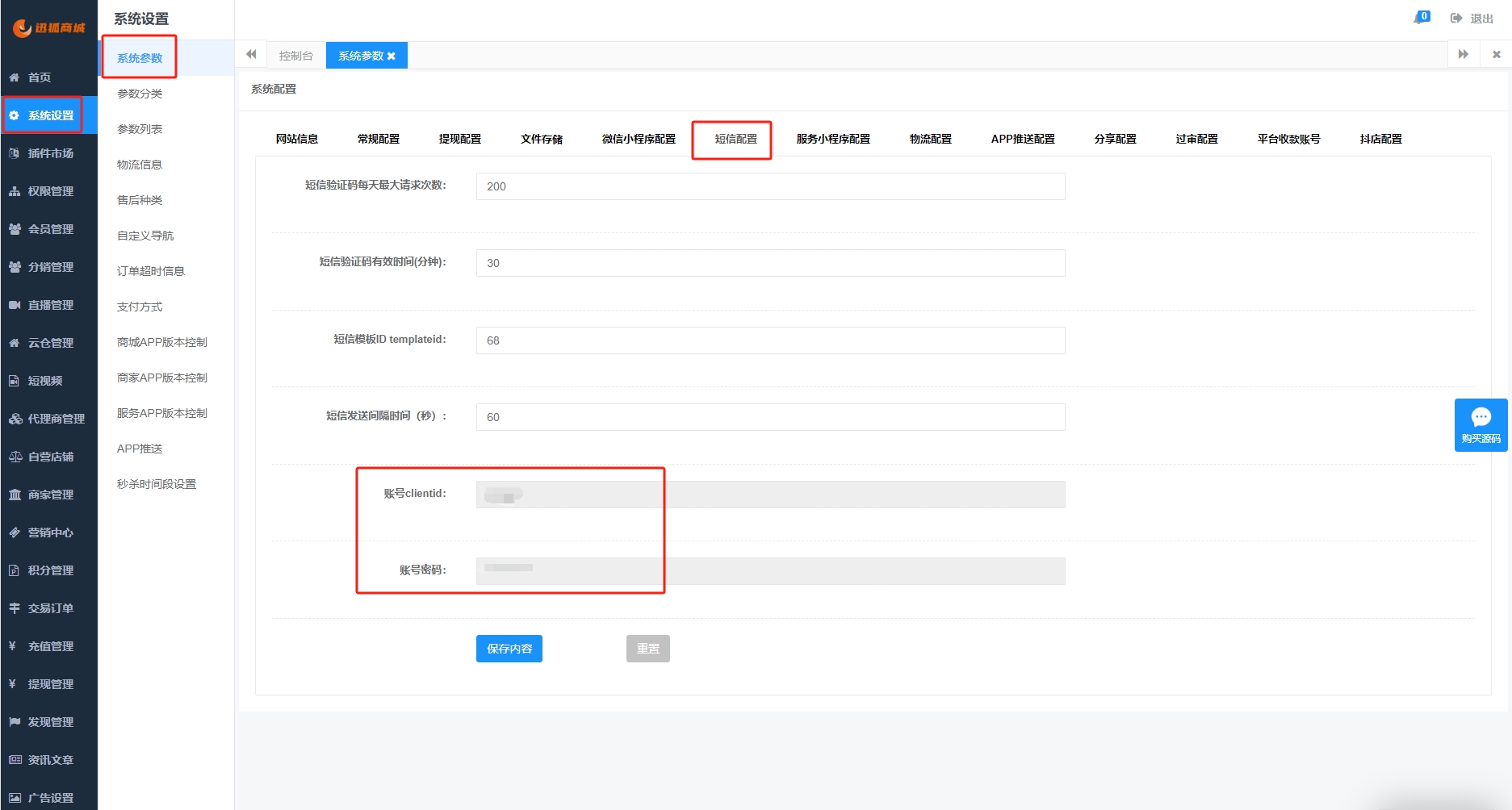Click the home icon beside 首页
Viewport: 1512px width, 810px height.
click(14, 77)
